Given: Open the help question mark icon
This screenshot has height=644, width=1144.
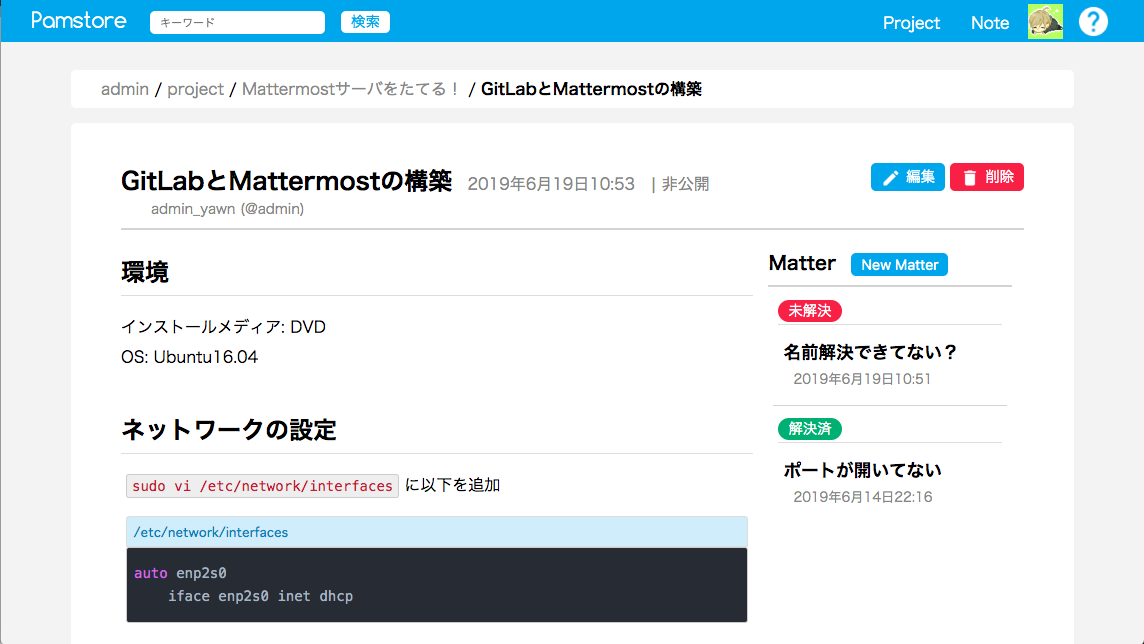Looking at the screenshot, I should (x=1093, y=22).
